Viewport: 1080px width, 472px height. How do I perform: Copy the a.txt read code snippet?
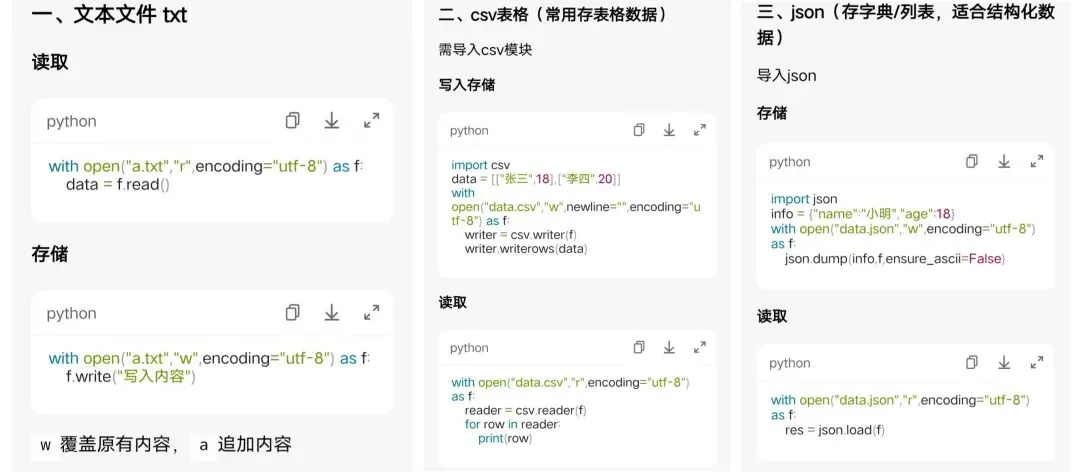click(293, 121)
